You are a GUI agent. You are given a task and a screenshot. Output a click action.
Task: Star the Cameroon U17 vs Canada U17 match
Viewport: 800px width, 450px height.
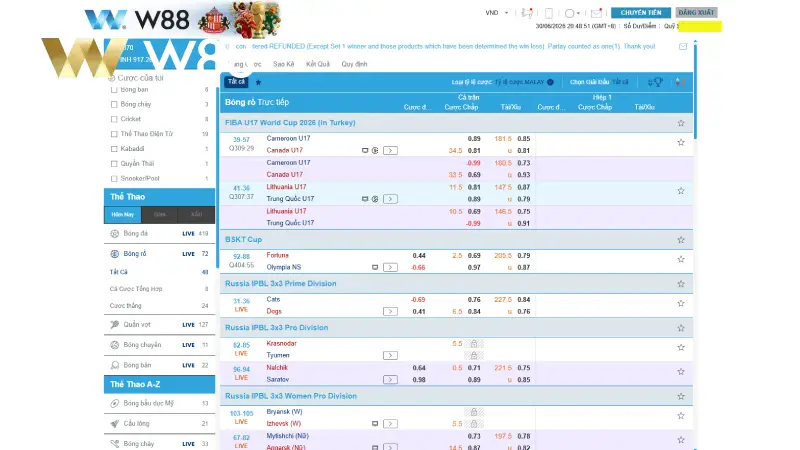pos(681,142)
